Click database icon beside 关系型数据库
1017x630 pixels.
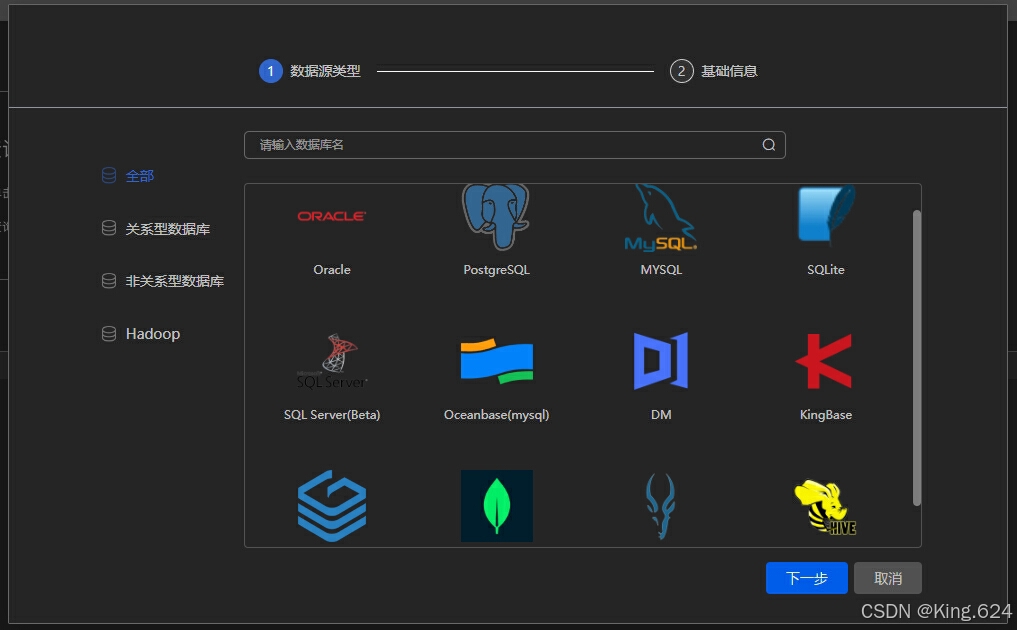[x=109, y=228]
